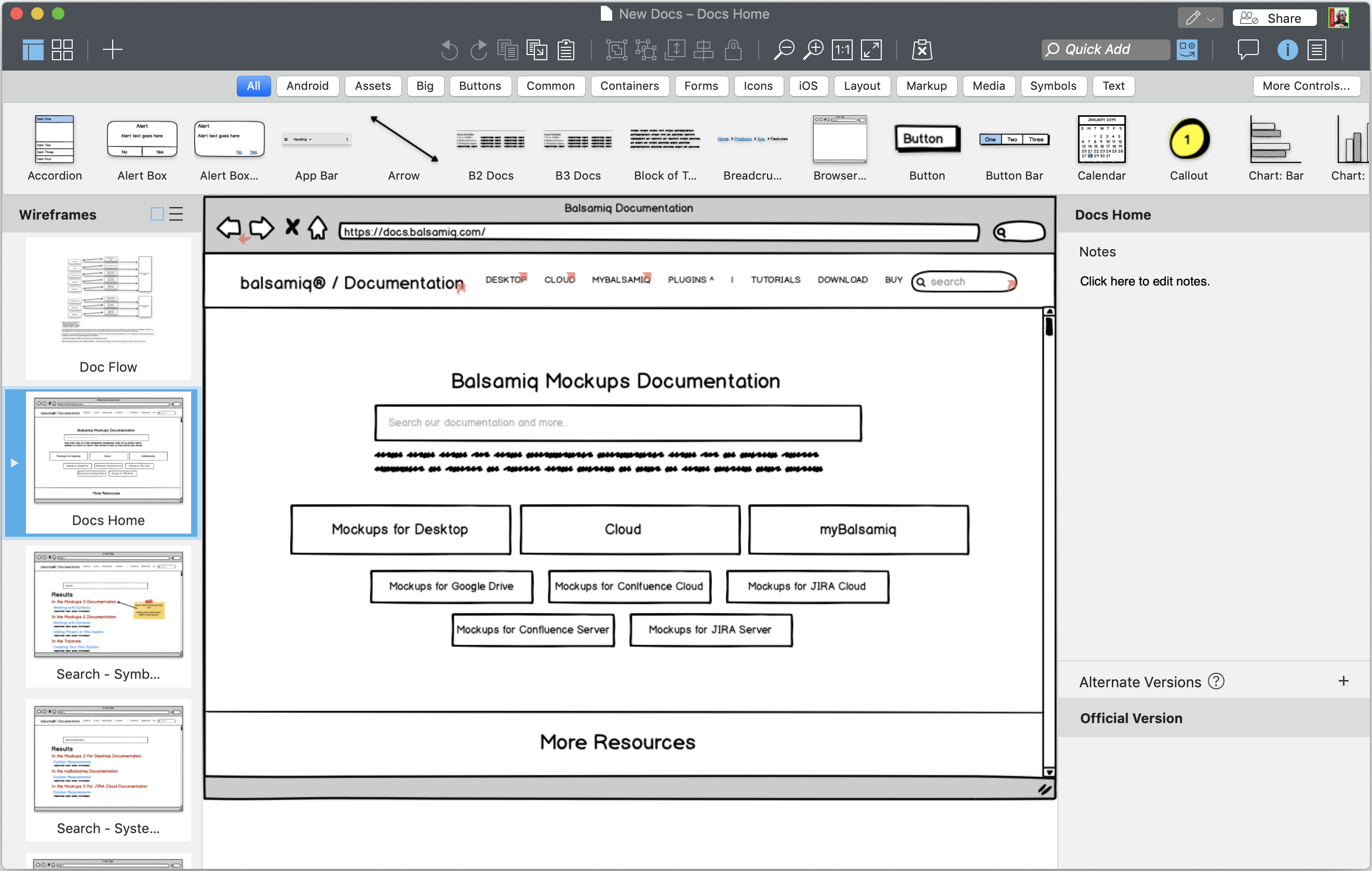Toggle the blue info inspector panel
1372x871 pixels.
[1287, 49]
